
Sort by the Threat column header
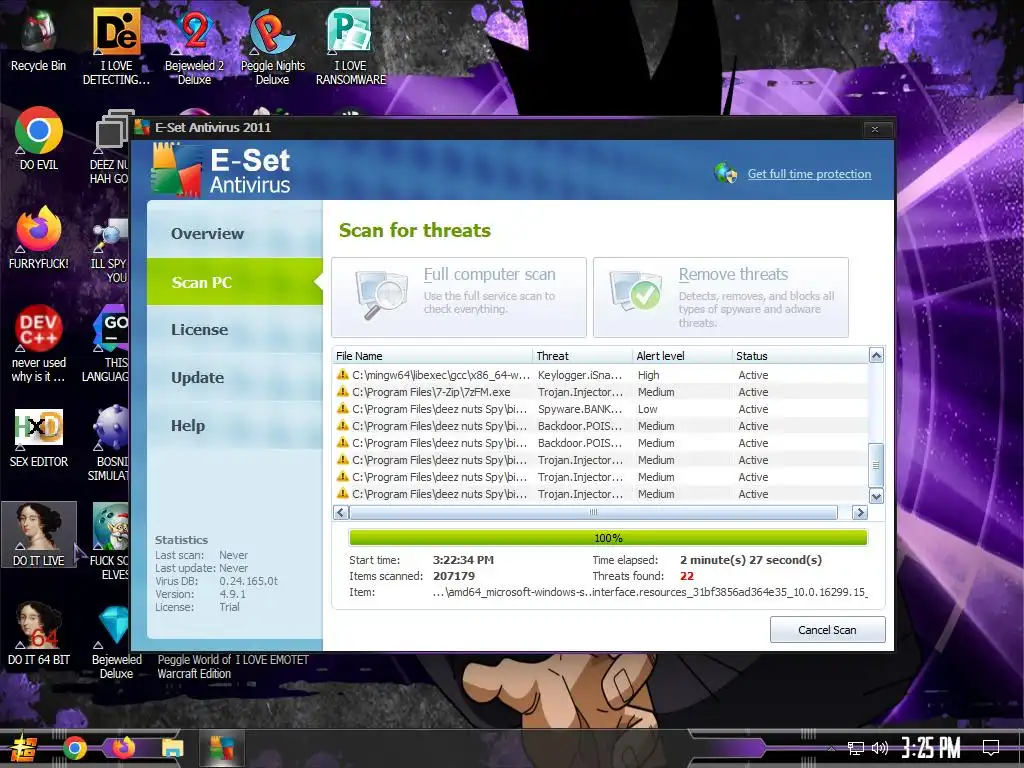click(583, 356)
